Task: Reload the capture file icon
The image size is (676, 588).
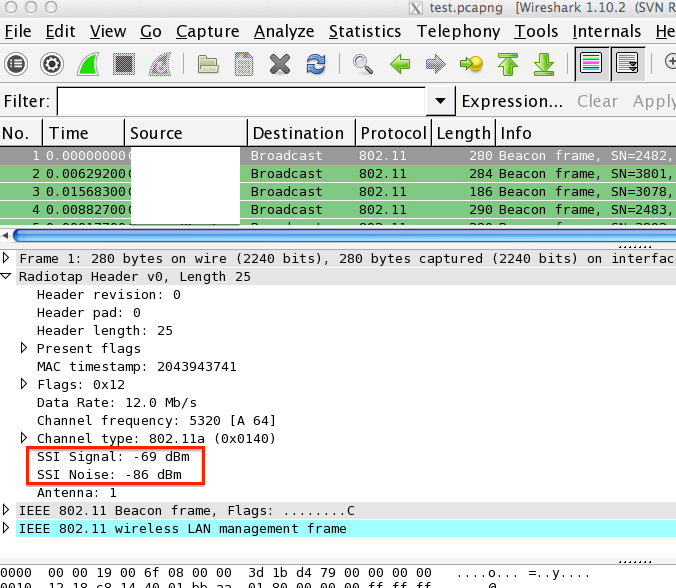Action: (x=316, y=64)
